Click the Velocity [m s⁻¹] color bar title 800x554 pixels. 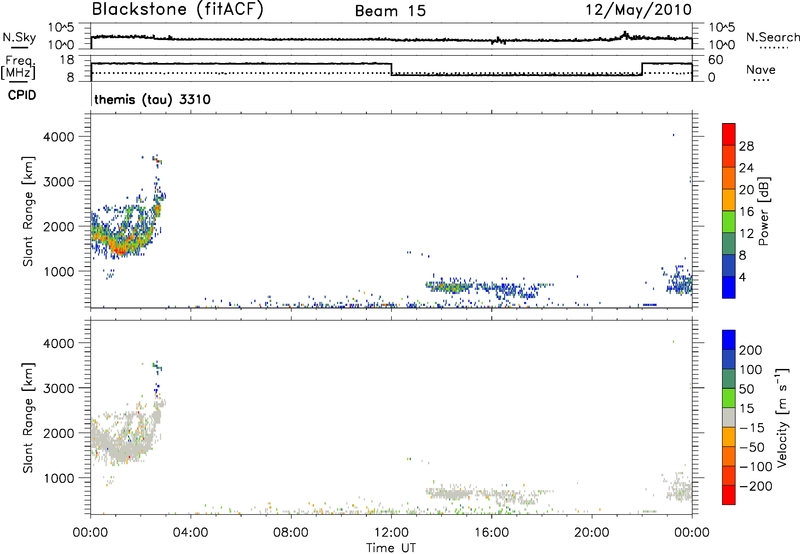782,417
